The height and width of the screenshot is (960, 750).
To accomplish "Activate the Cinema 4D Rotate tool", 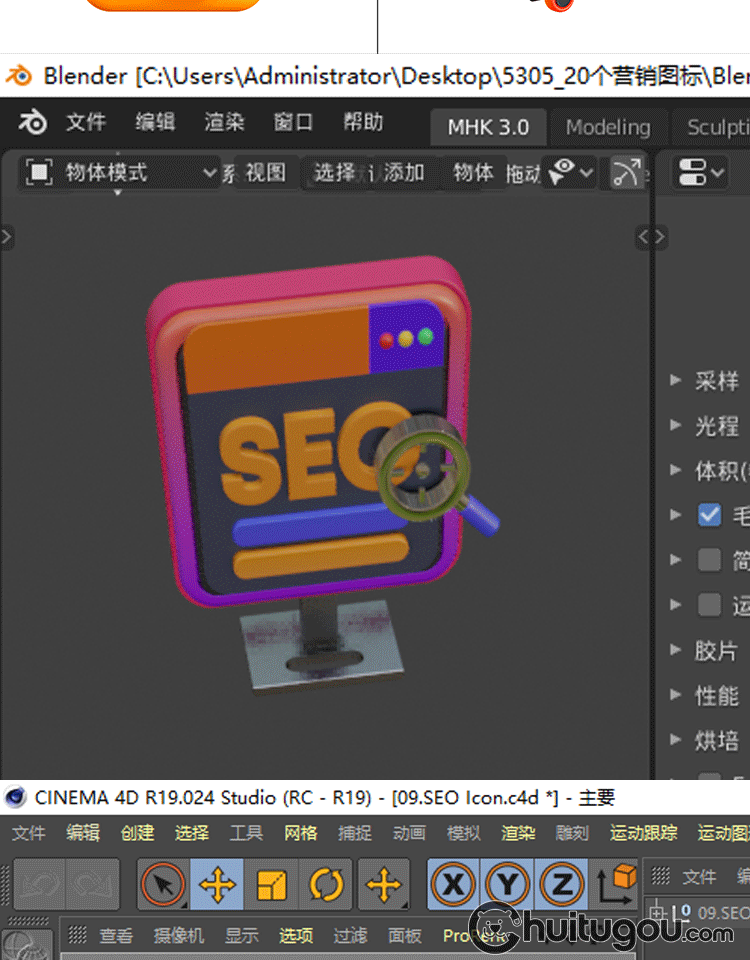I will tap(325, 884).
